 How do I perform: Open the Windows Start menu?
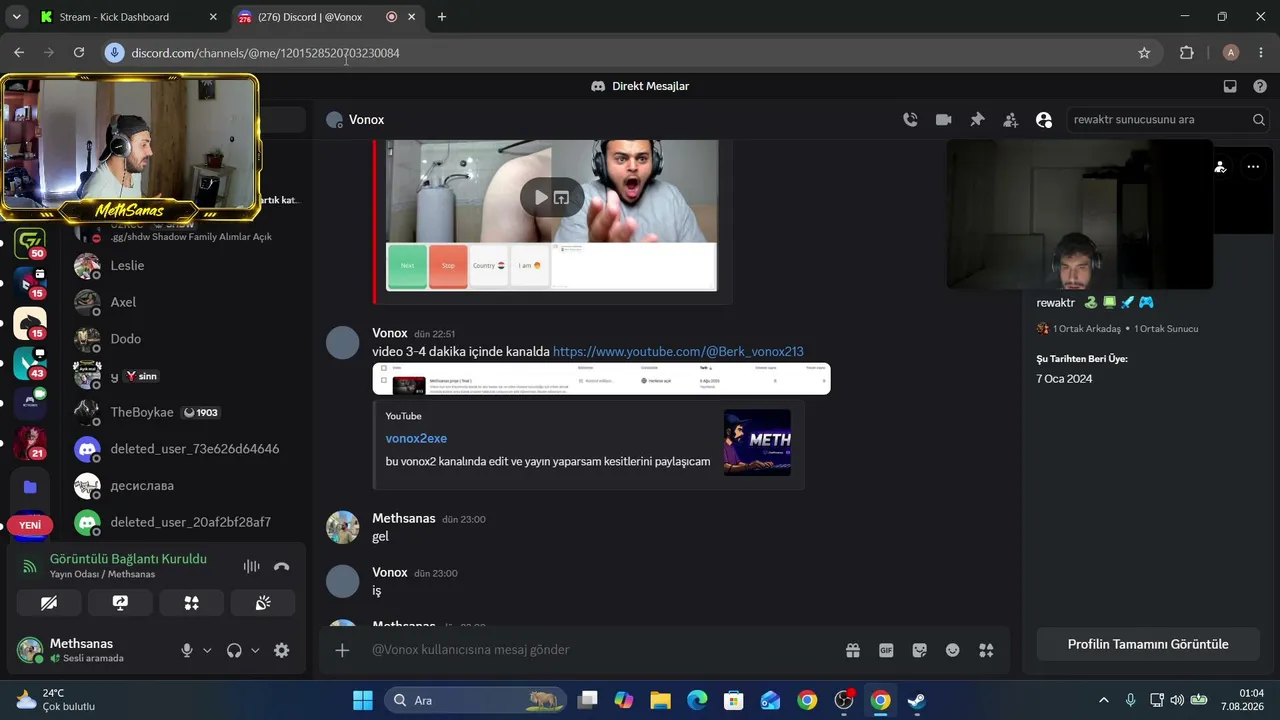tap(362, 700)
